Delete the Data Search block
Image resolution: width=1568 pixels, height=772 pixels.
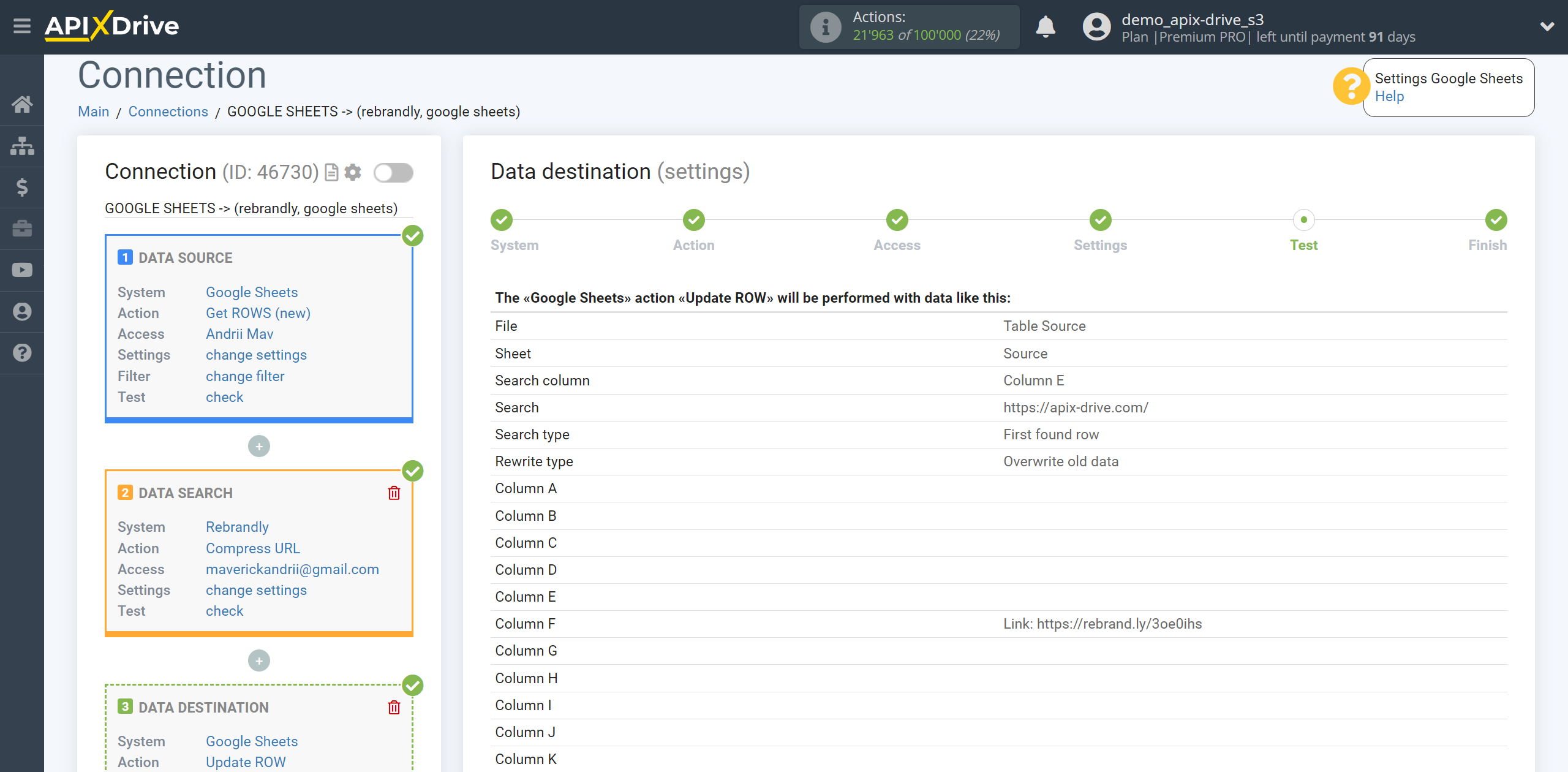[x=394, y=493]
